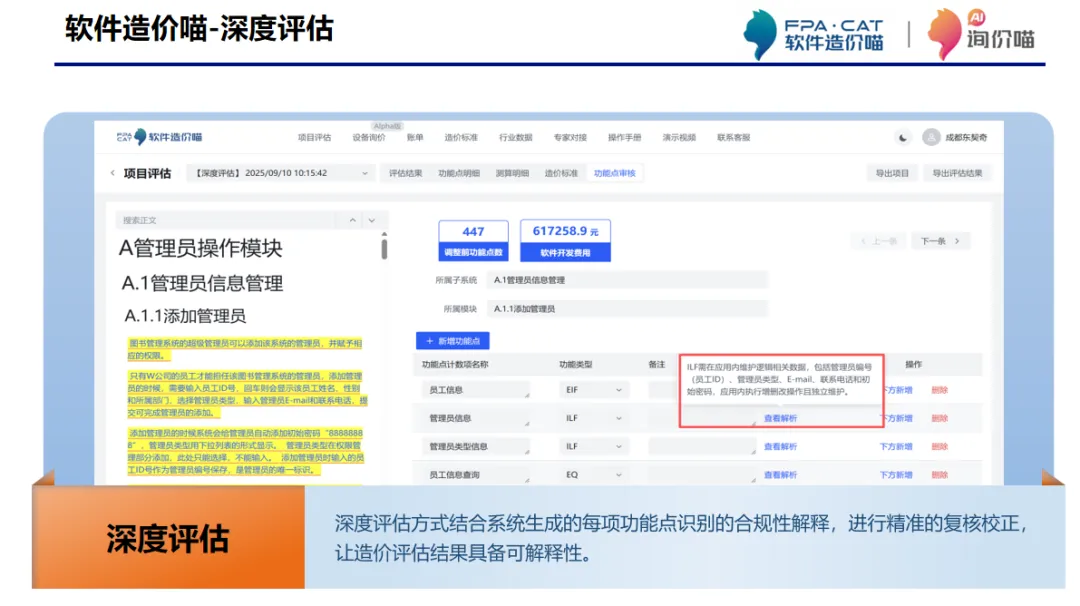Image resolution: width=1080 pixels, height=606 pixels.
Task: Click the 导出评估结果 button
Action: 957,174
